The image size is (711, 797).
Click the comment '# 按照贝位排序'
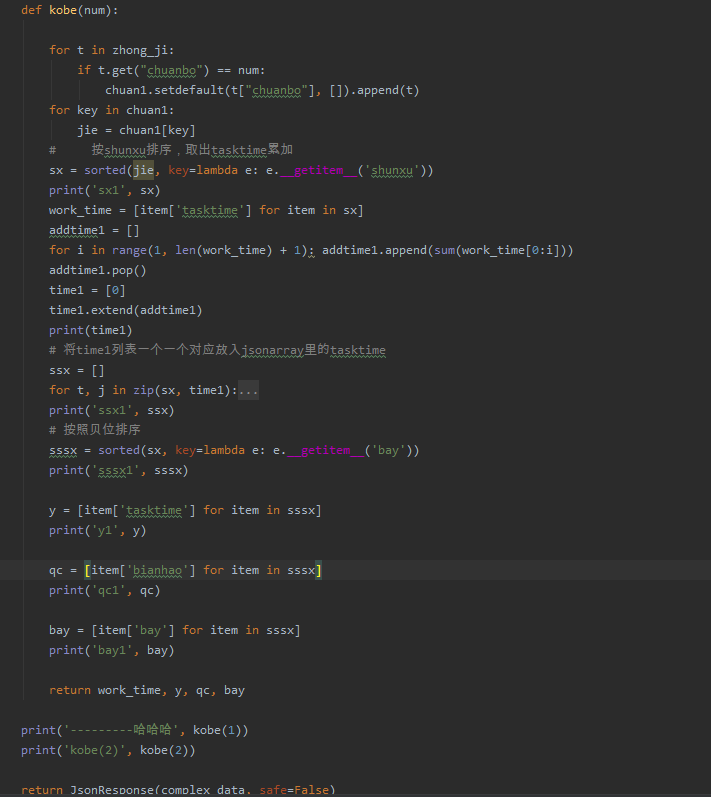(95, 430)
